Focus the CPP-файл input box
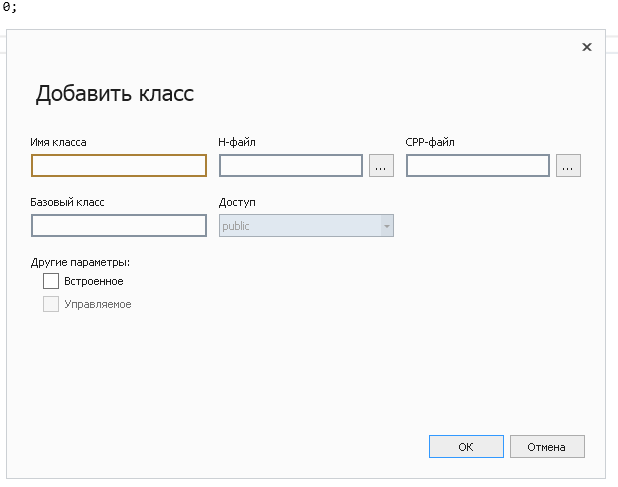Viewport: 618px width, 487px height. (x=478, y=165)
